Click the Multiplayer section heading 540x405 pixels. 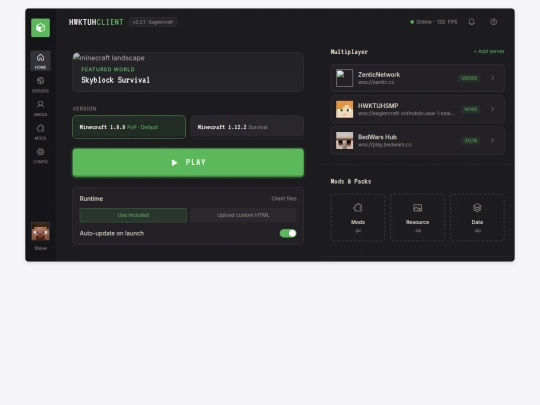tap(349, 52)
